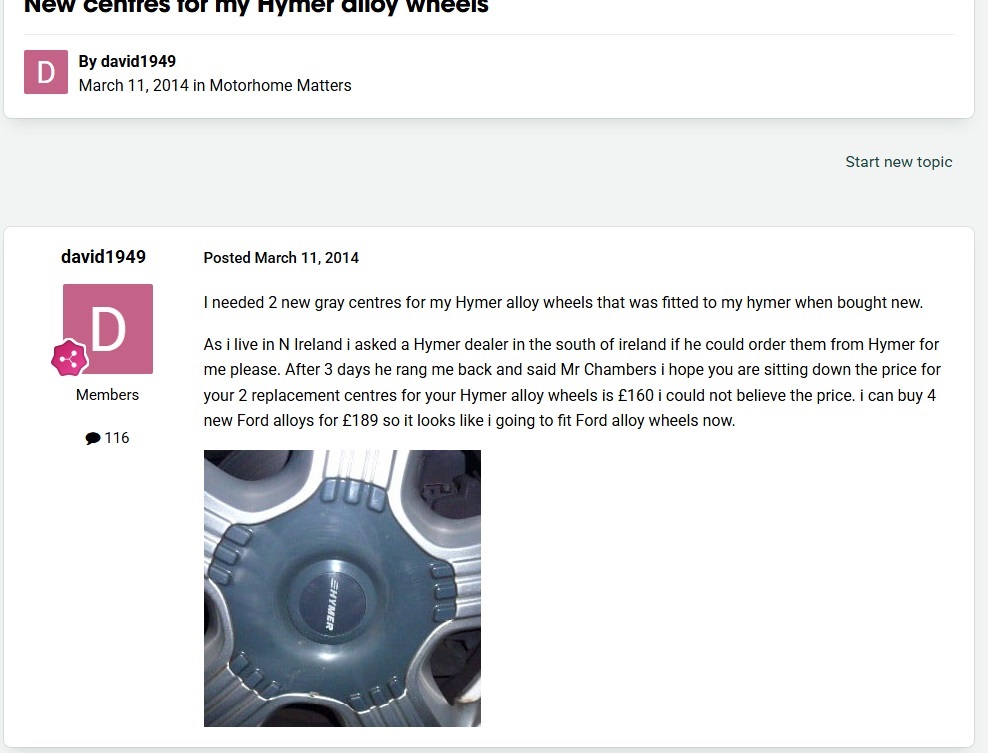The width and height of the screenshot is (988, 753).
Task: Click the topic title heading
Action: (x=256, y=6)
